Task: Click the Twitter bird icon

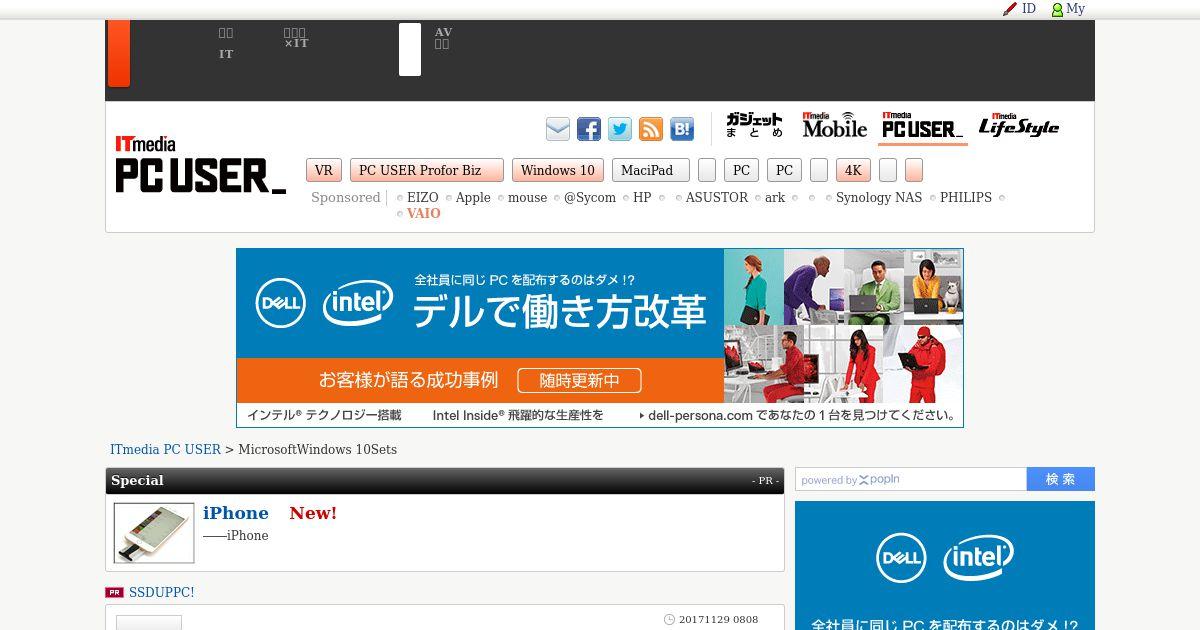Action: 620,129
